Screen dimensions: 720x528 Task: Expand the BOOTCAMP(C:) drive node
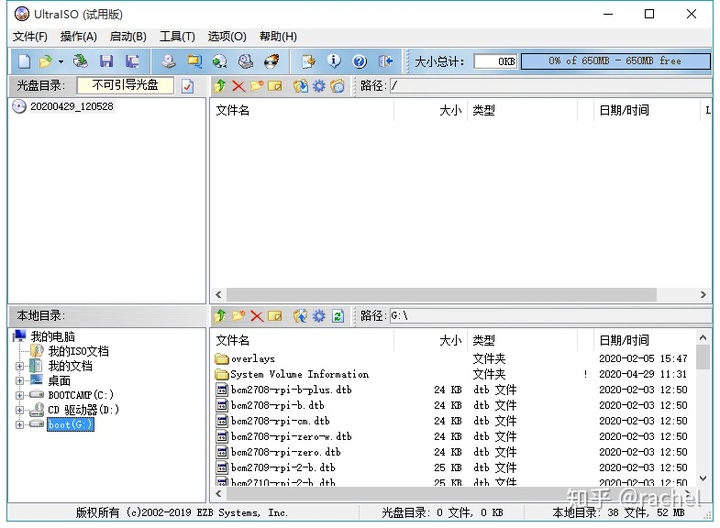20,395
